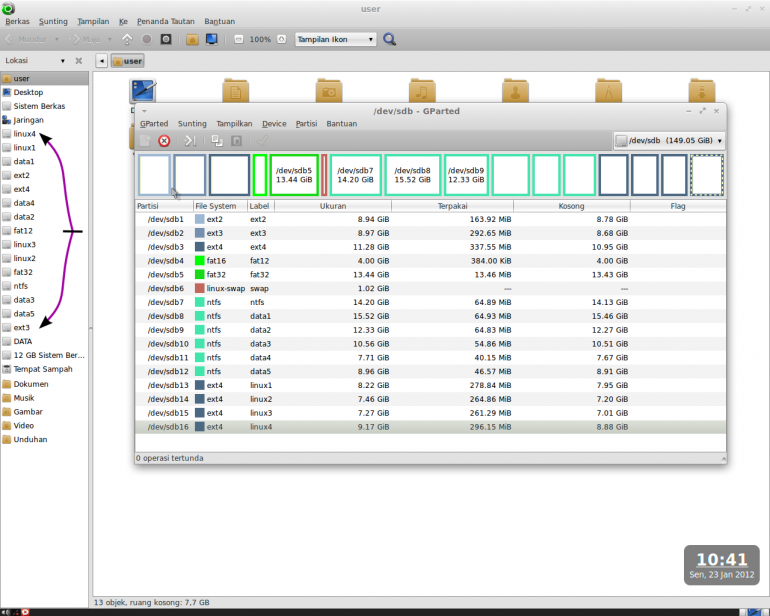The image size is (770, 616).
Task: Select the /dev/sdb10 data3 row
Action: [431, 344]
